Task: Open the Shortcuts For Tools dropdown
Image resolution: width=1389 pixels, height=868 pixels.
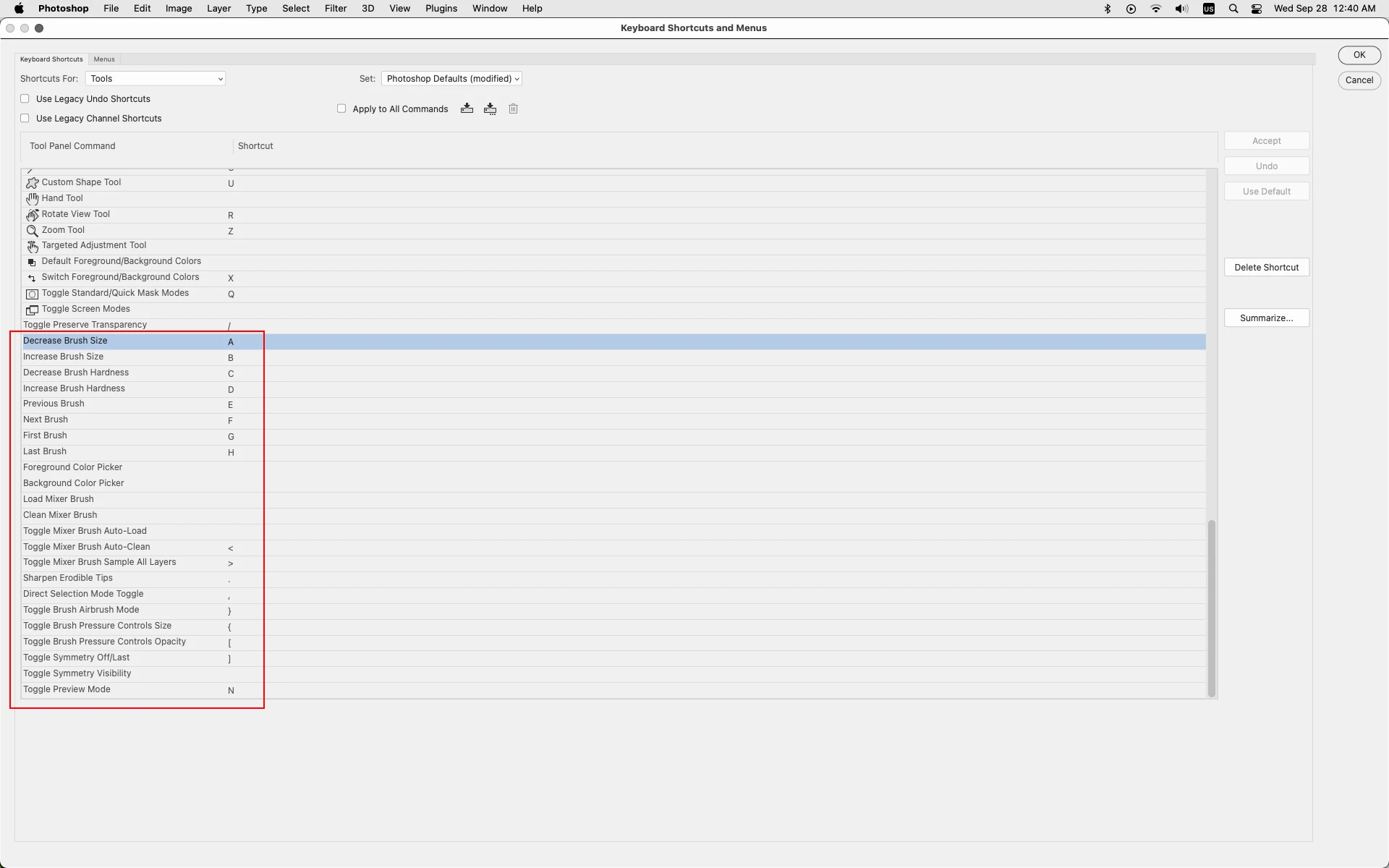Action: click(x=156, y=79)
